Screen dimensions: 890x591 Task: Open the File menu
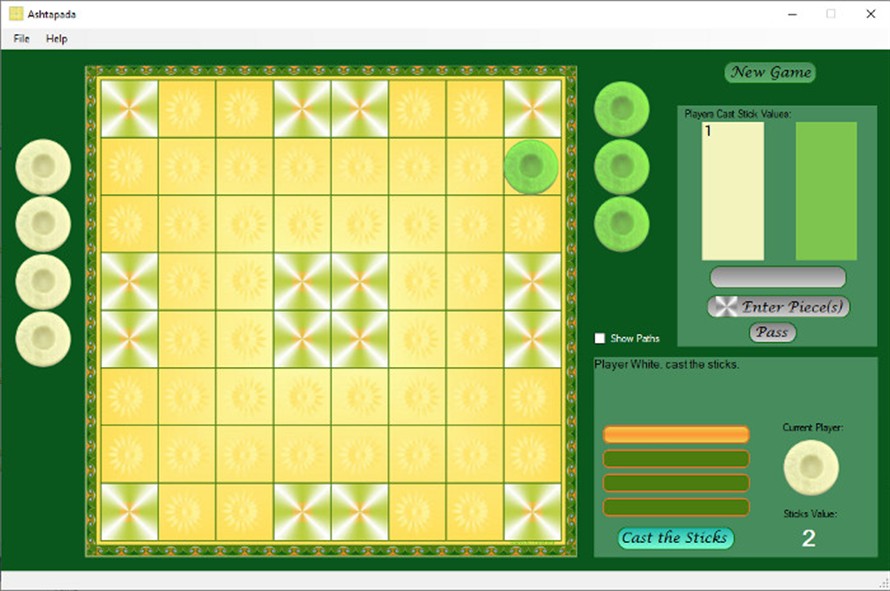21,39
